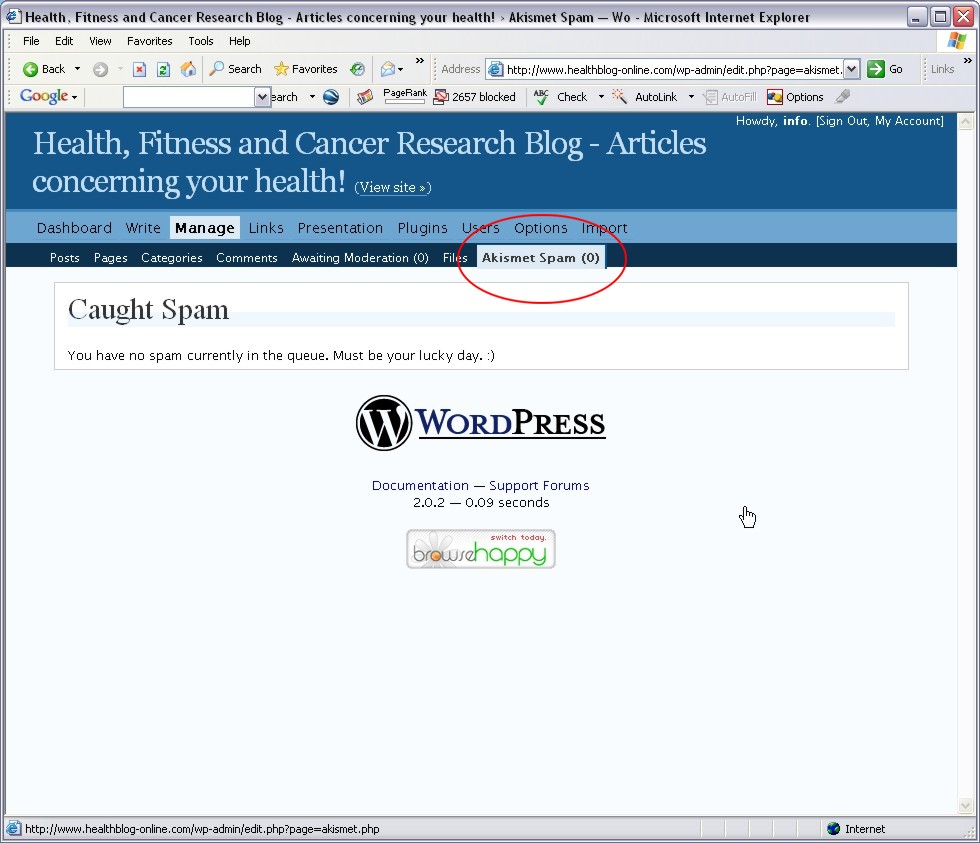Open the View menu
This screenshot has height=843, width=980.
click(x=100, y=41)
